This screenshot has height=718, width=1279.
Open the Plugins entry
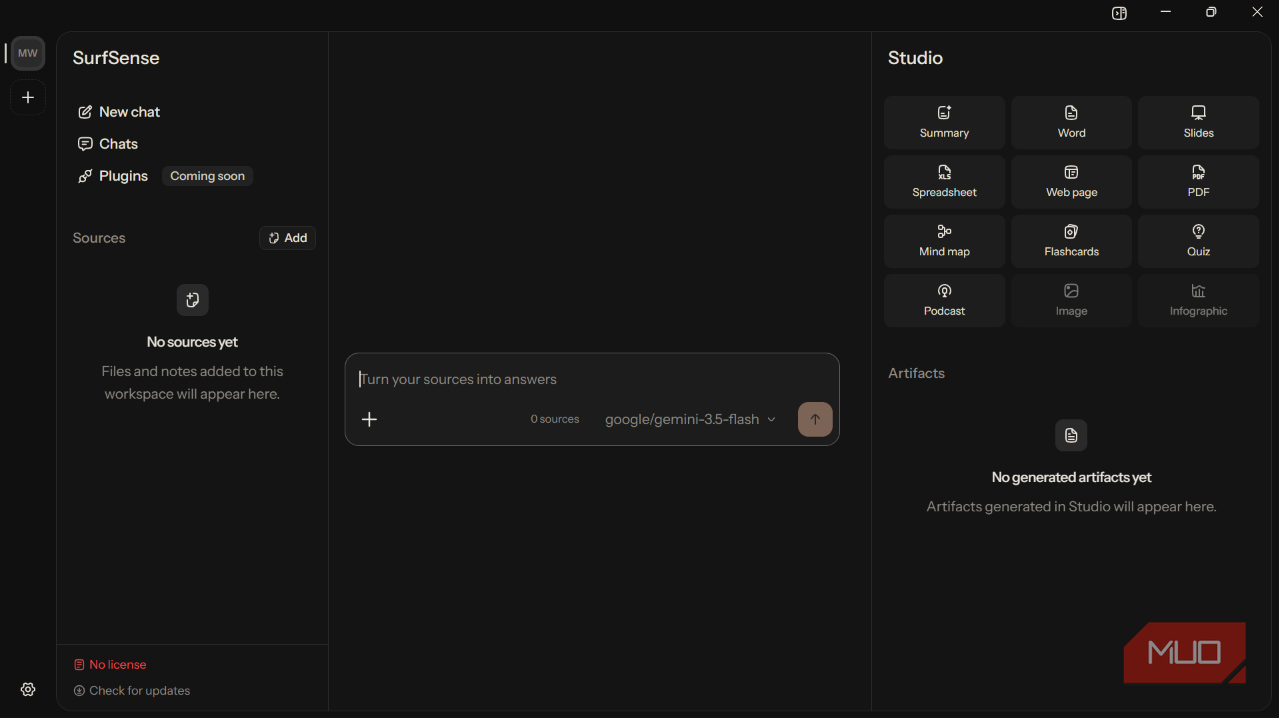click(113, 176)
